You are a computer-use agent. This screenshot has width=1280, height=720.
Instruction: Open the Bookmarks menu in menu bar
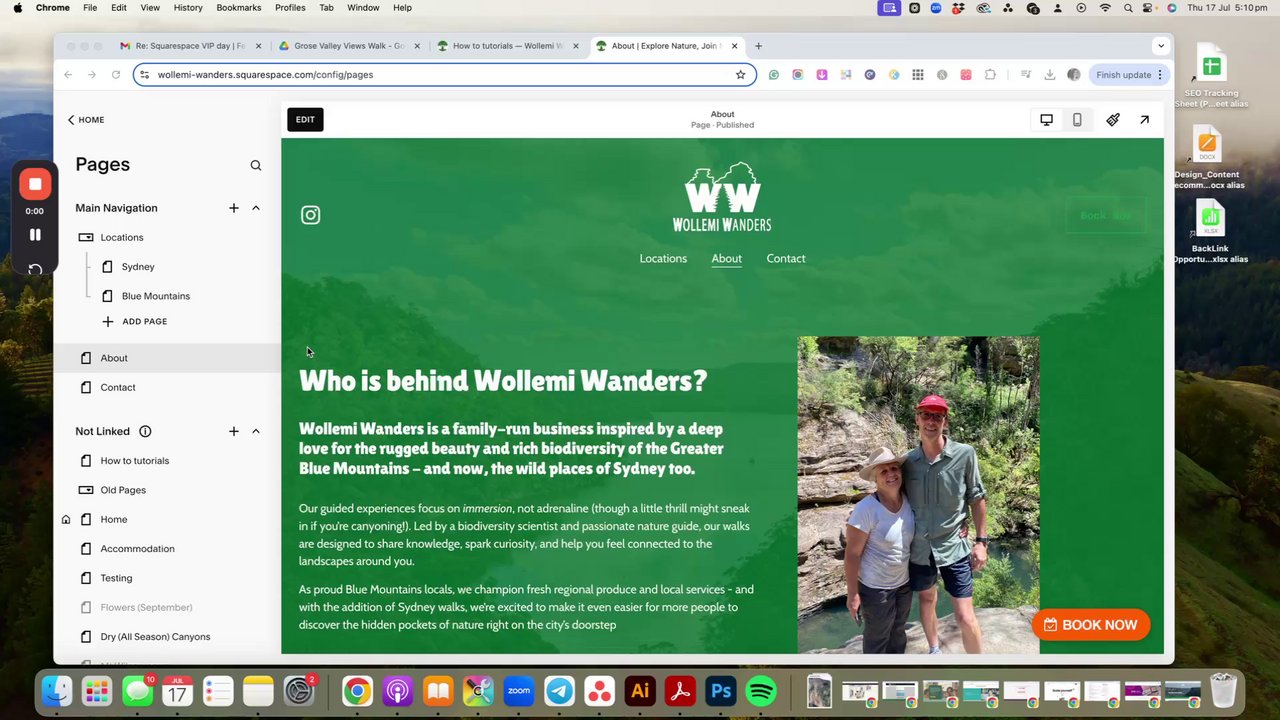click(238, 8)
